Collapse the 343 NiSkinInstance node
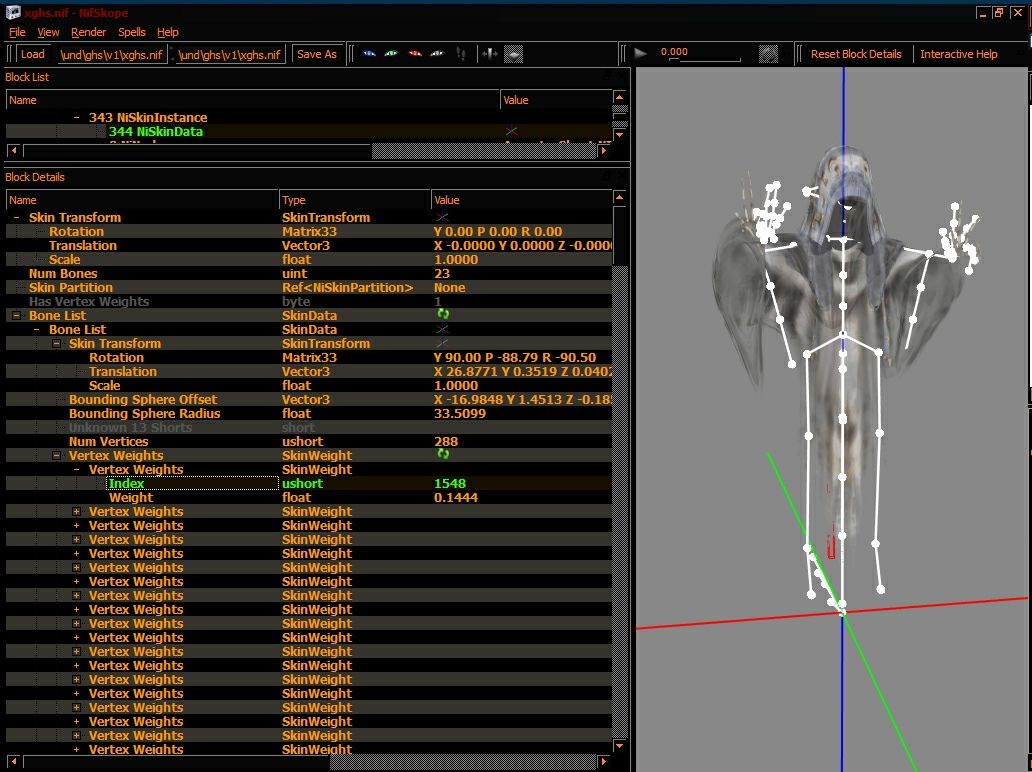Image resolution: width=1032 pixels, height=772 pixels. coord(76,118)
